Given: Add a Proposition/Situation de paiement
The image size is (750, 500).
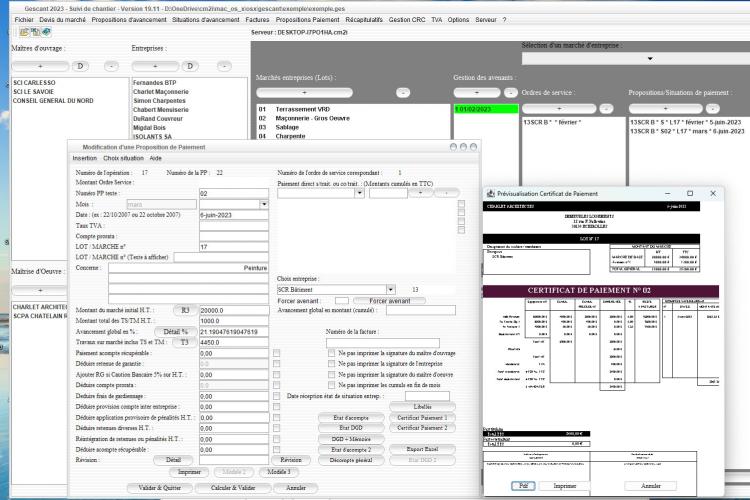Looking at the screenshot, I should point(665,109).
